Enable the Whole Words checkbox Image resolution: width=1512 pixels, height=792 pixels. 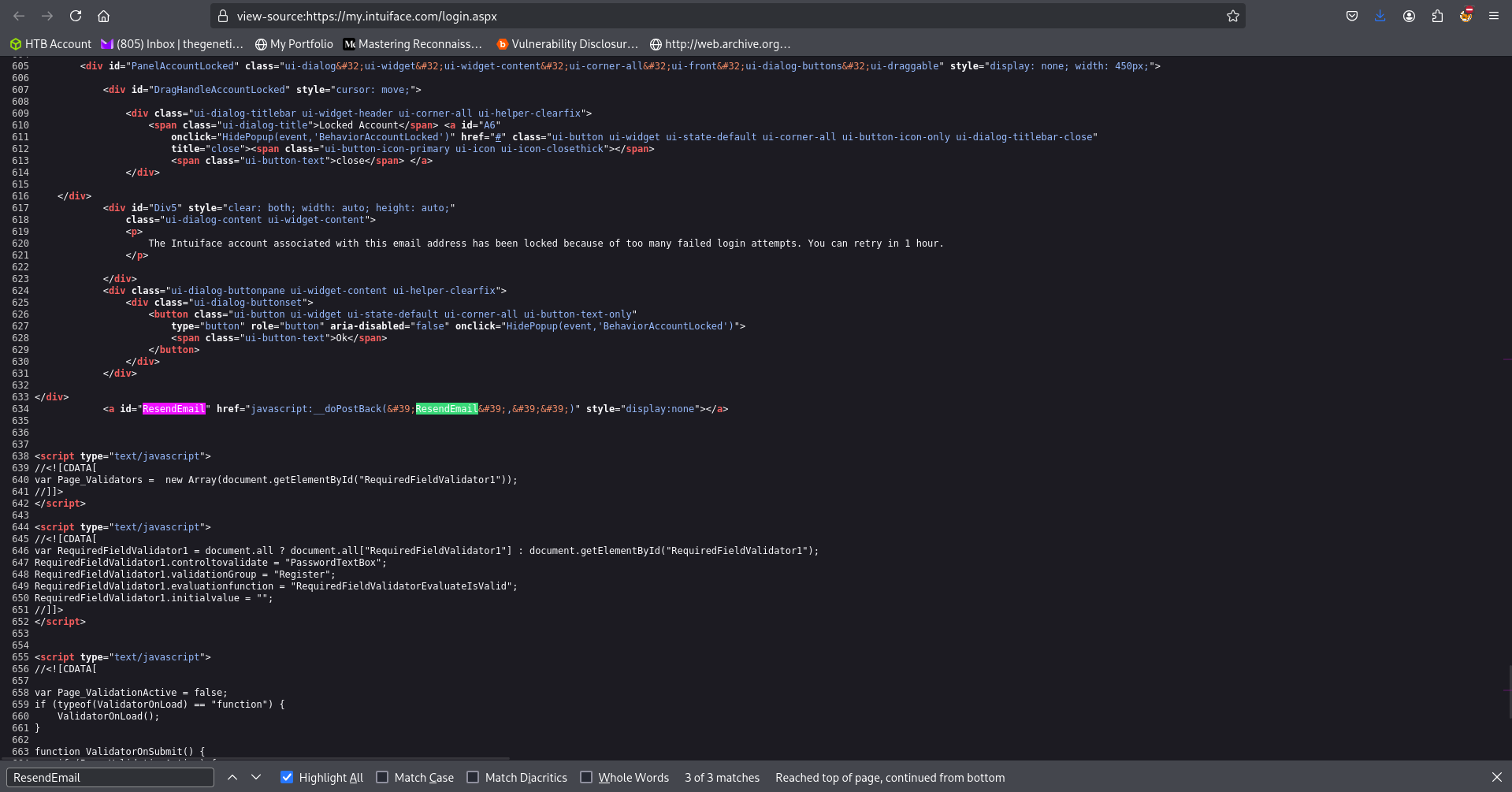586,777
